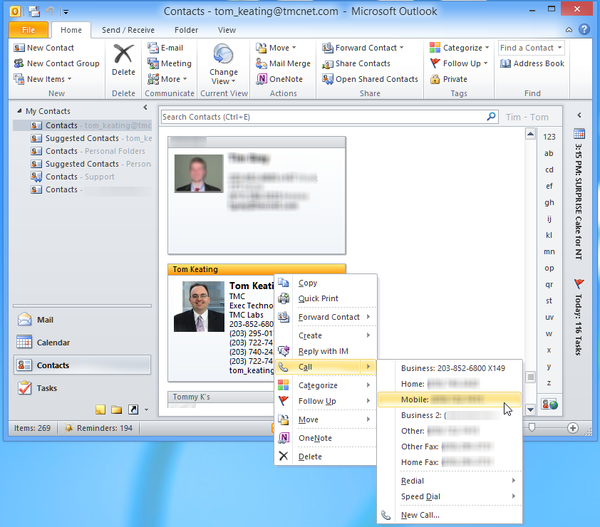Viewport: 600px width, 527px height.
Task: Open the File backstage tab
Action: (x=28, y=30)
